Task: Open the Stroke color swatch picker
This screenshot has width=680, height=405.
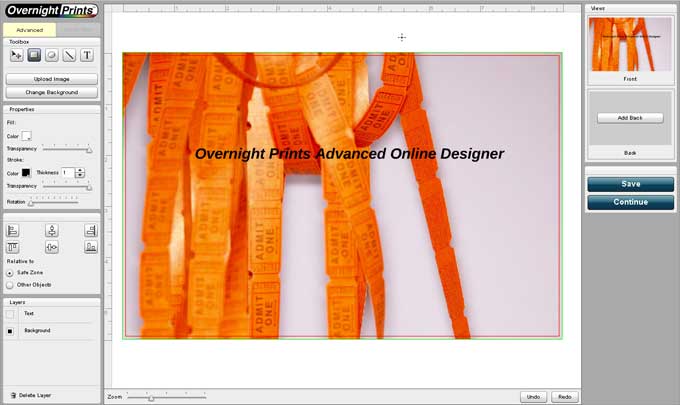Action: click(x=26, y=173)
